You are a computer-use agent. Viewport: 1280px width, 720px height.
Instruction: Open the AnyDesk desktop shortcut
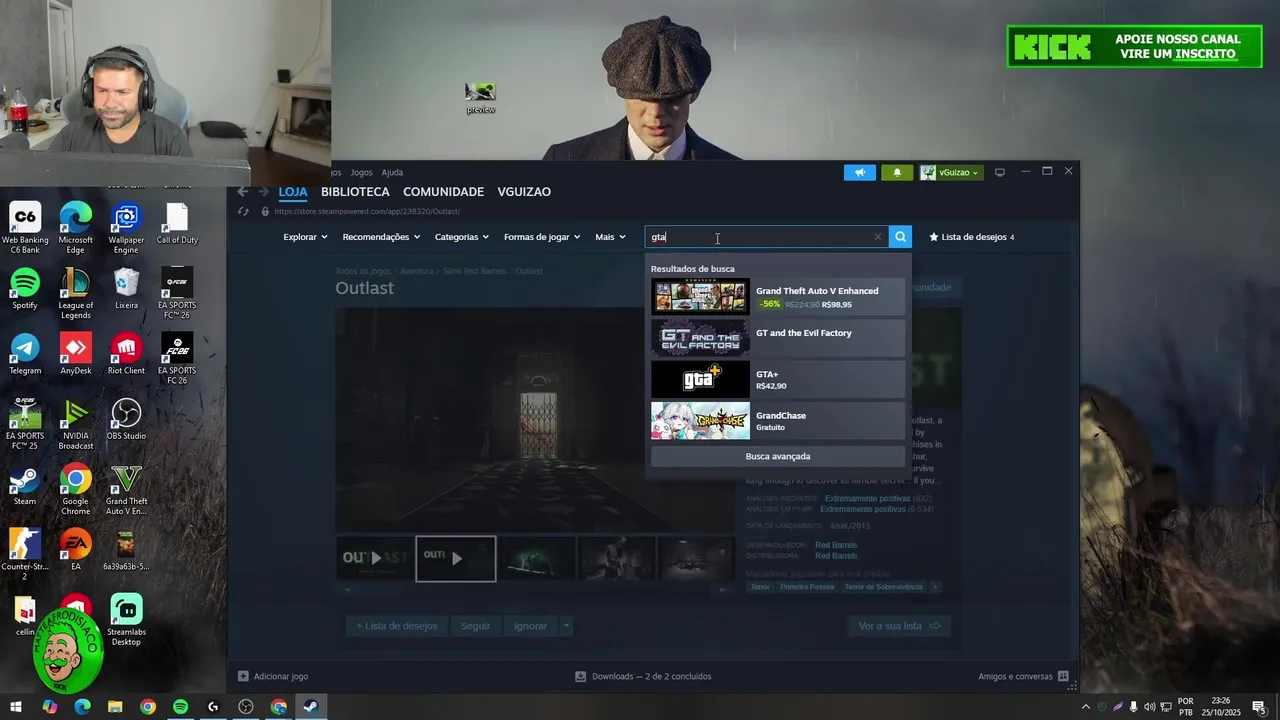click(x=76, y=354)
